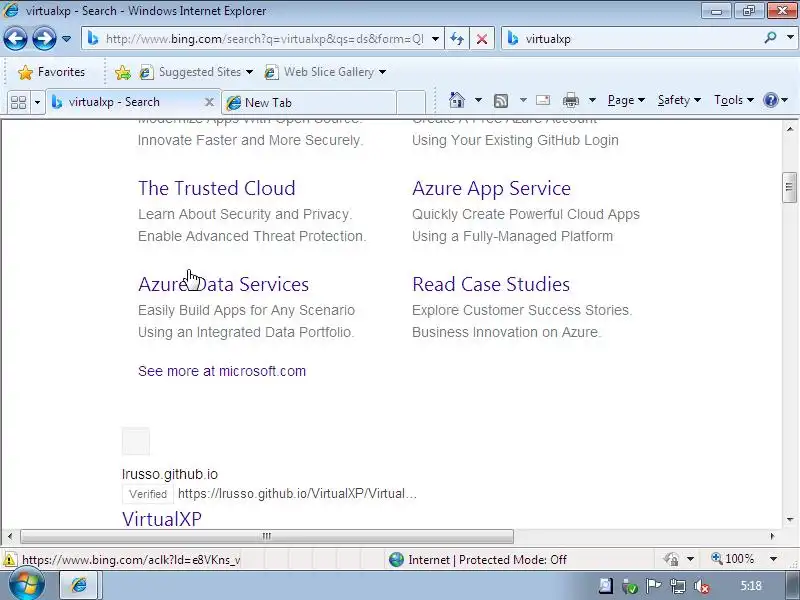800x600 pixels.
Task: Click the horizontal scrollbar left arrow
Action: 10,536
